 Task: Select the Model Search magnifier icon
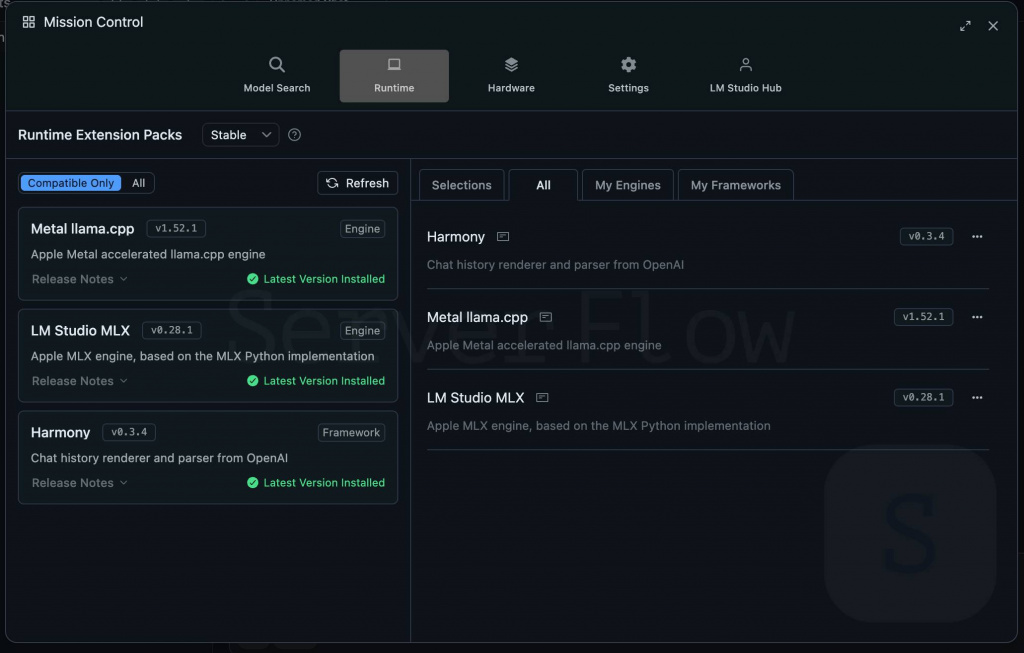pos(277,62)
